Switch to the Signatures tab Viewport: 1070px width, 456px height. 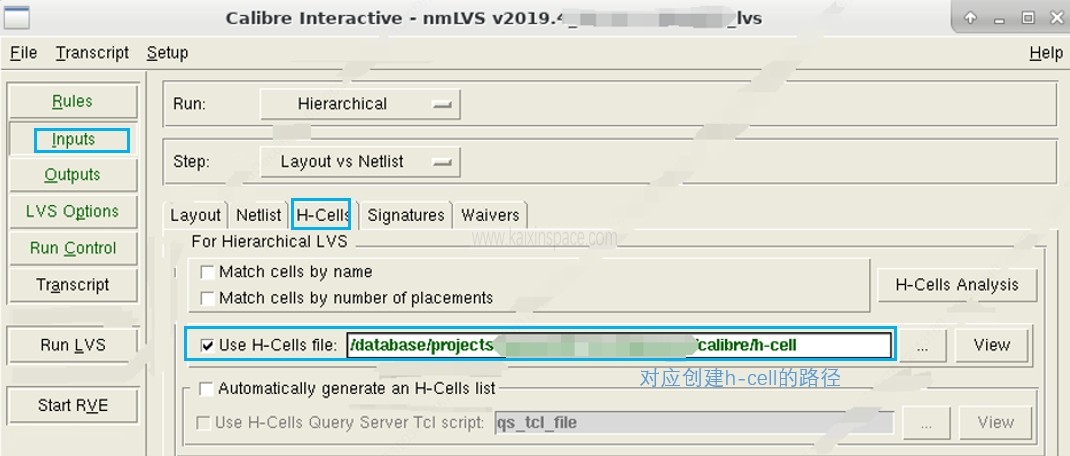(x=405, y=215)
